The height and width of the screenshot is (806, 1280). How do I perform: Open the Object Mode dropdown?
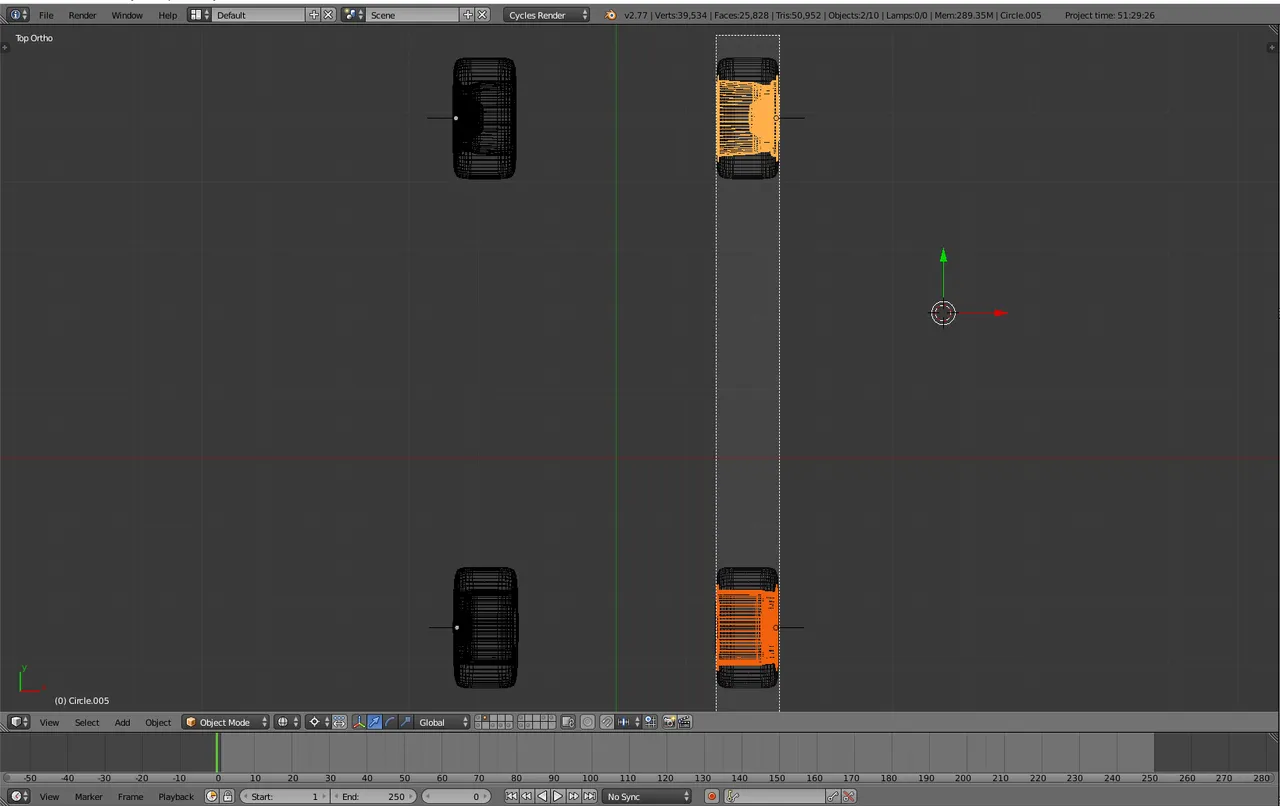tap(226, 722)
